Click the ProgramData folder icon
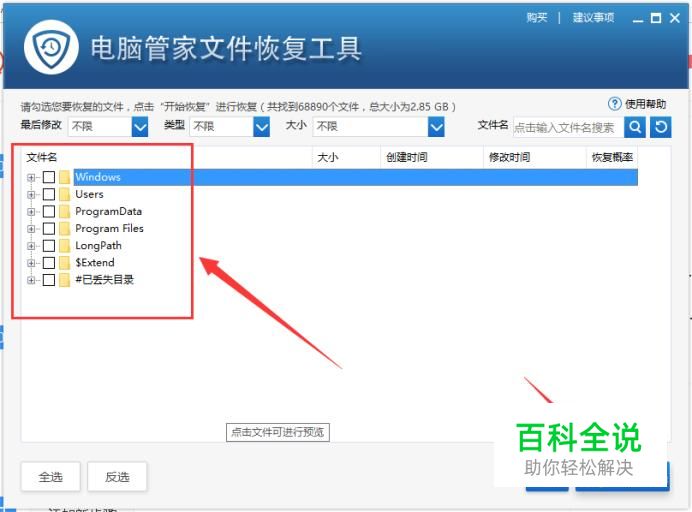 (x=65, y=211)
